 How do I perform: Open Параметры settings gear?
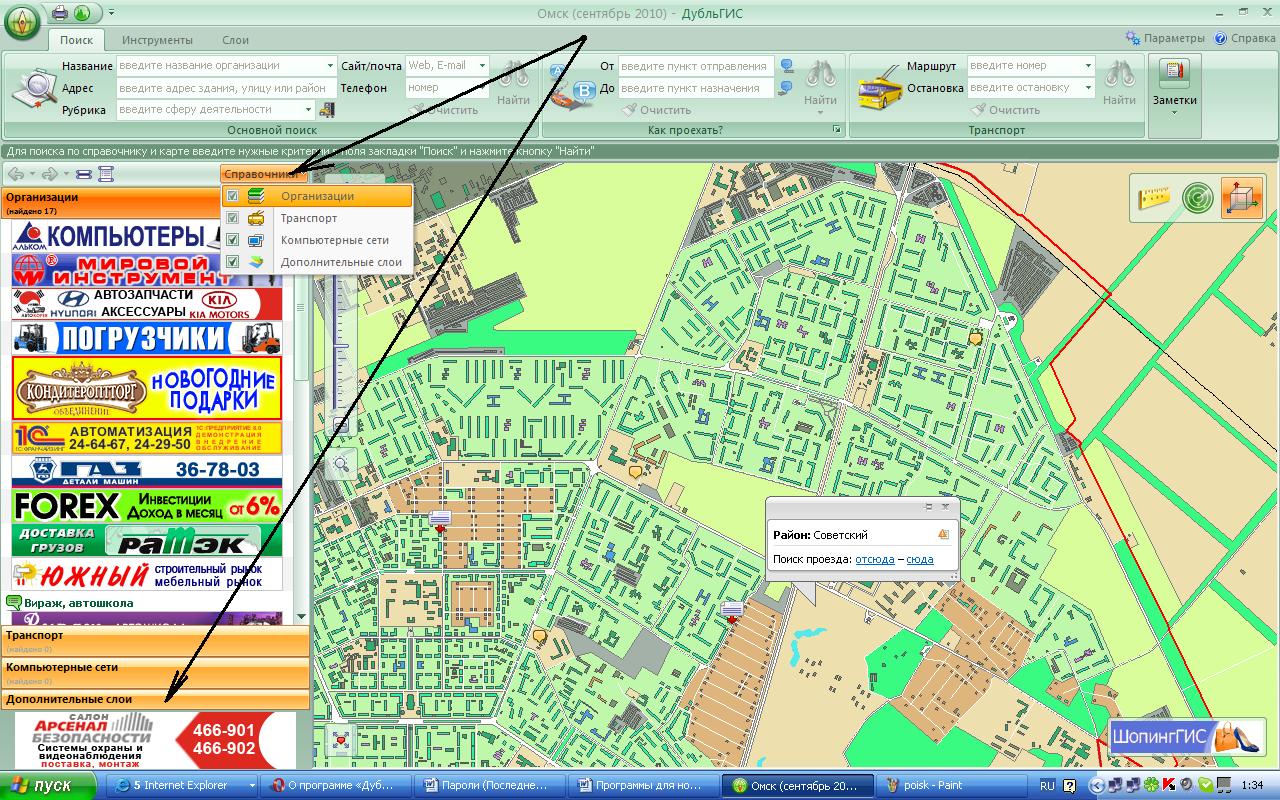tap(1165, 39)
